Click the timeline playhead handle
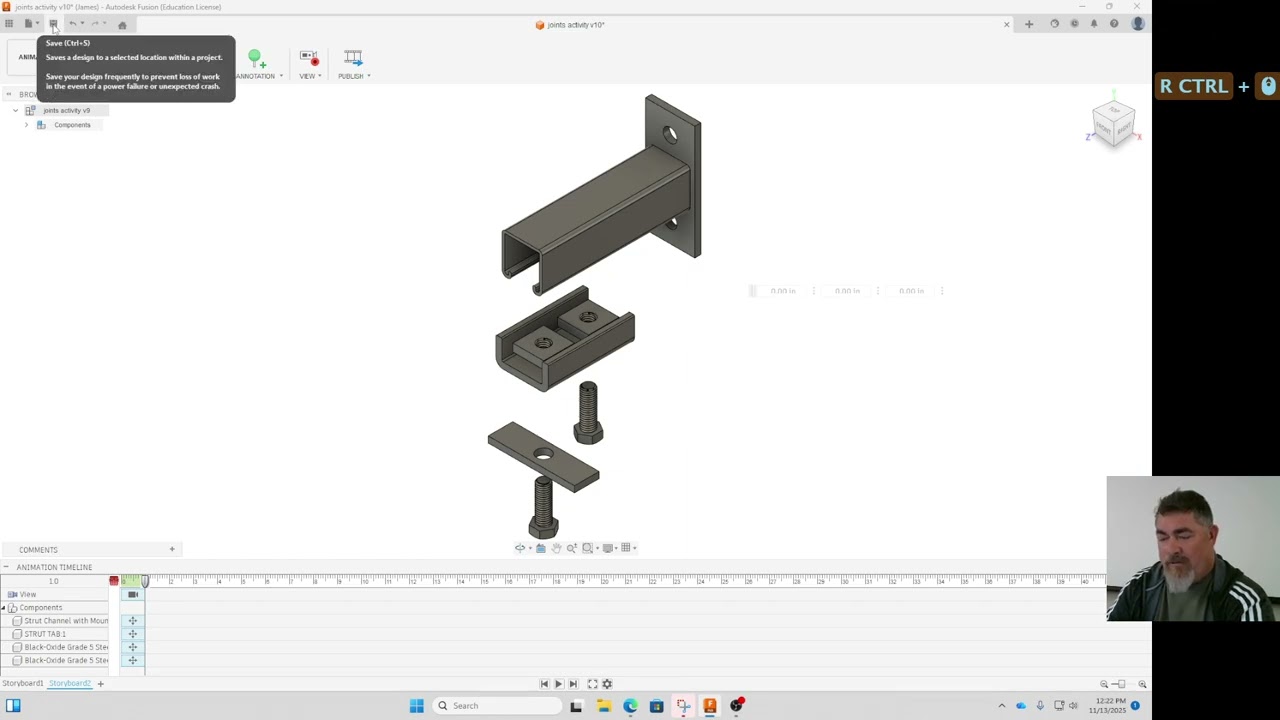Image resolution: width=1280 pixels, height=720 pixels. pos(145,581)
